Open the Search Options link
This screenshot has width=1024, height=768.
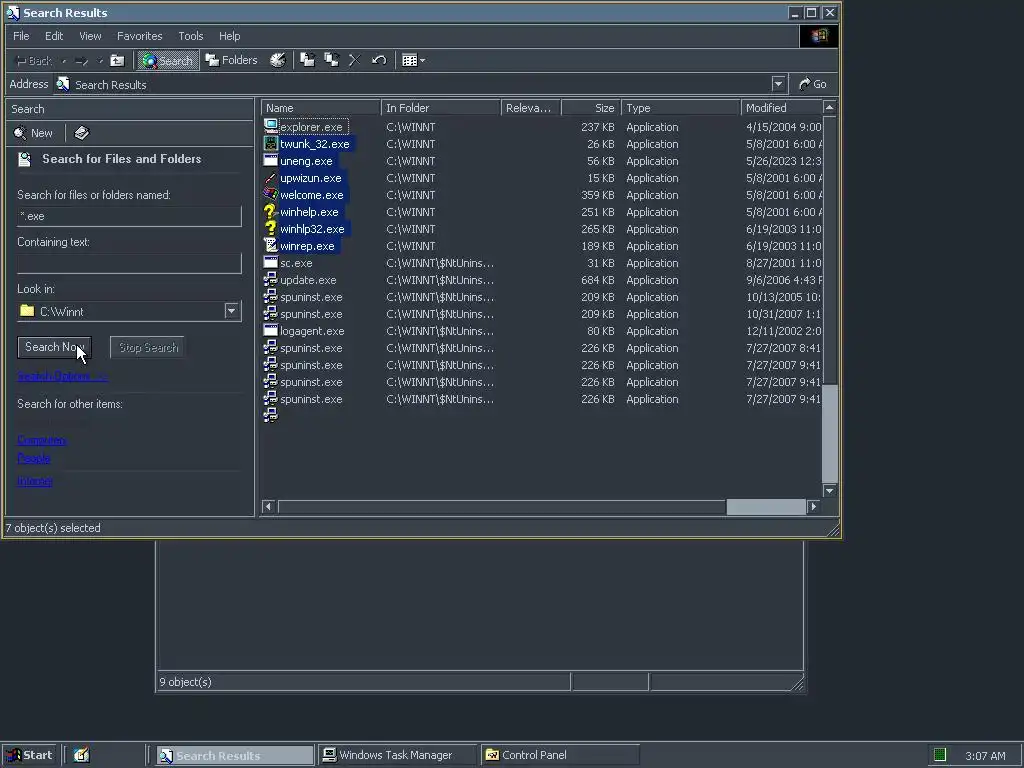[x=62, y=376]
